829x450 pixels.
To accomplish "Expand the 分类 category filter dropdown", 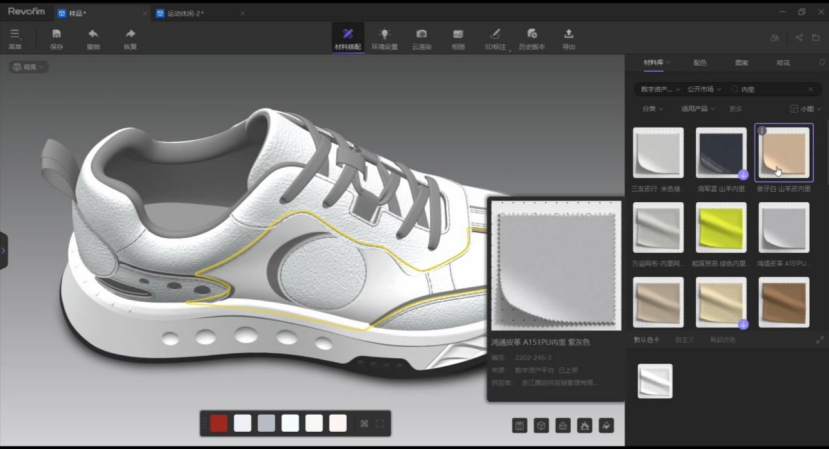I will point(651,108).
